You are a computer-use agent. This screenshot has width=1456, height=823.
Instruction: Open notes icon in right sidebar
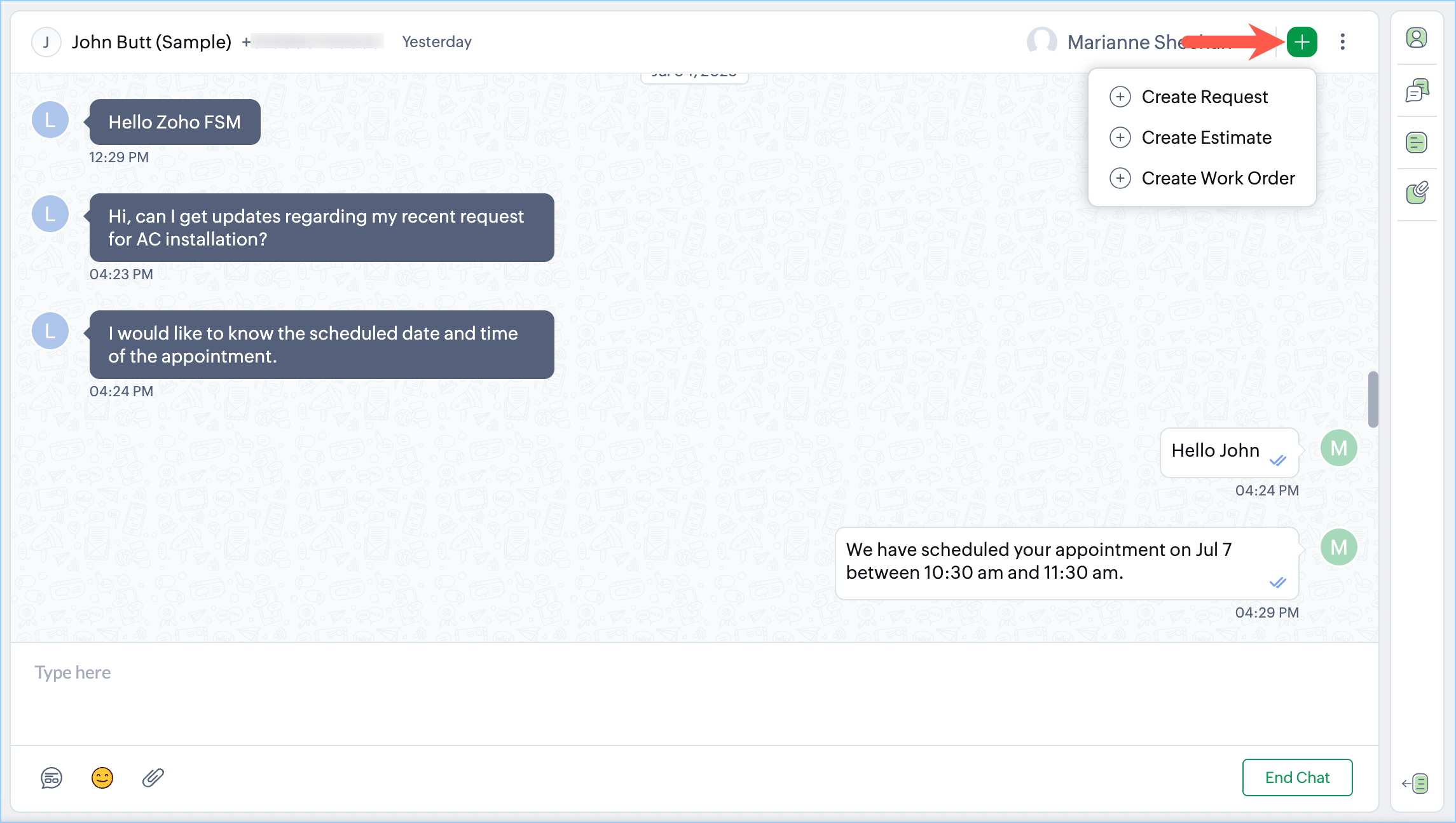tap(1417, 142)
